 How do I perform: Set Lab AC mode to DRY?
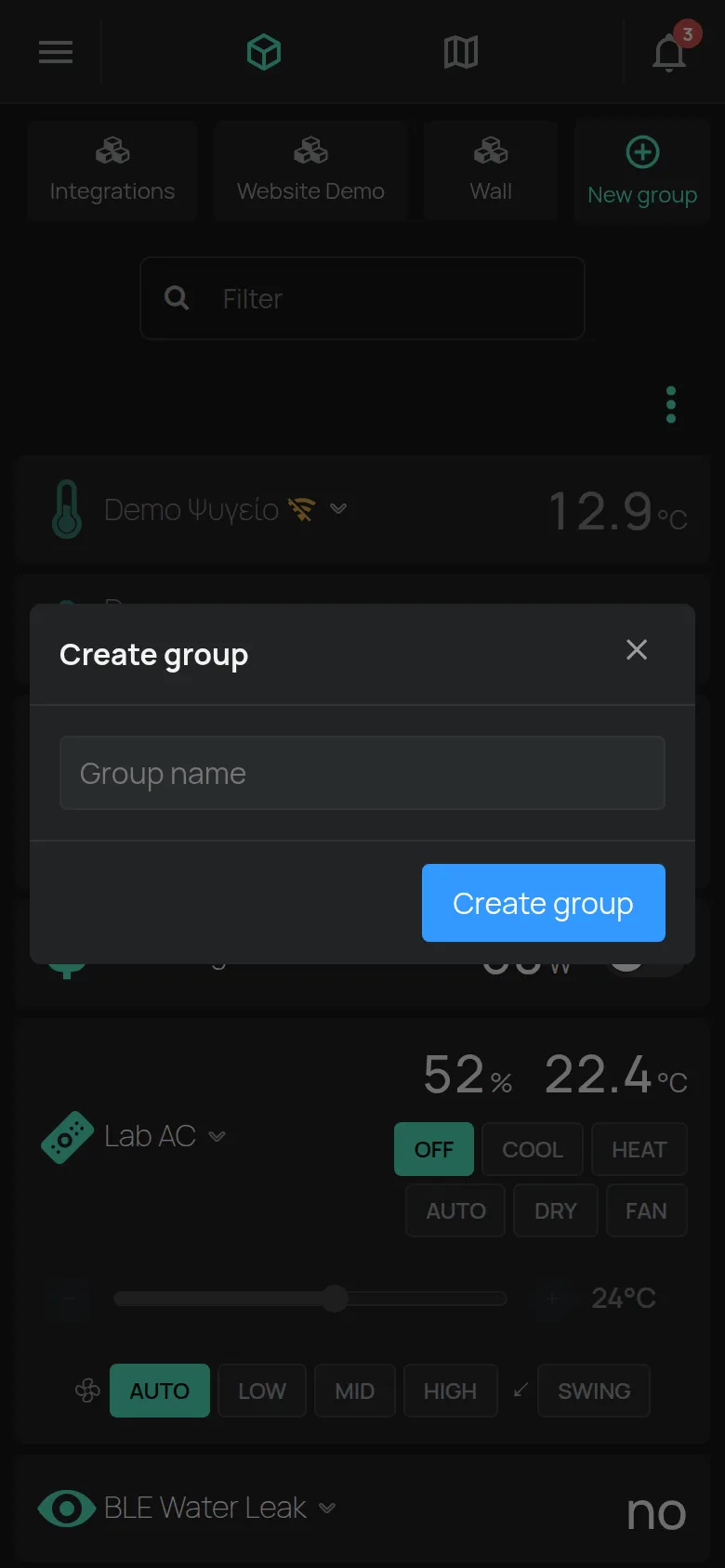click(x=556, y=1210)
